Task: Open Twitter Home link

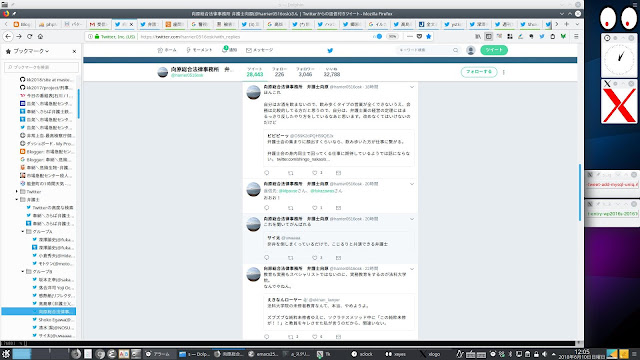Action: click(x=167, y=50)
